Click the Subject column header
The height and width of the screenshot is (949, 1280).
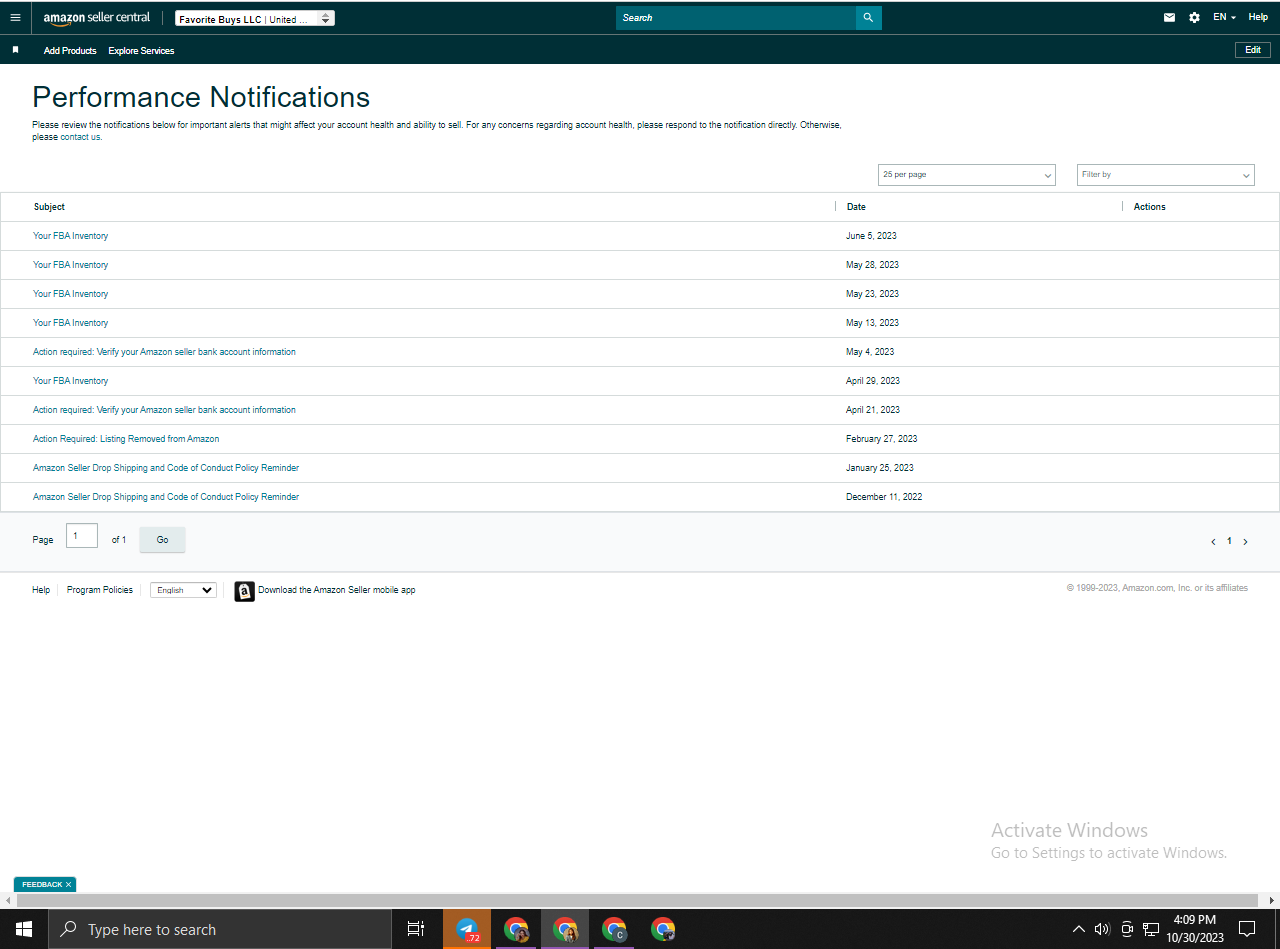(49, 207)
